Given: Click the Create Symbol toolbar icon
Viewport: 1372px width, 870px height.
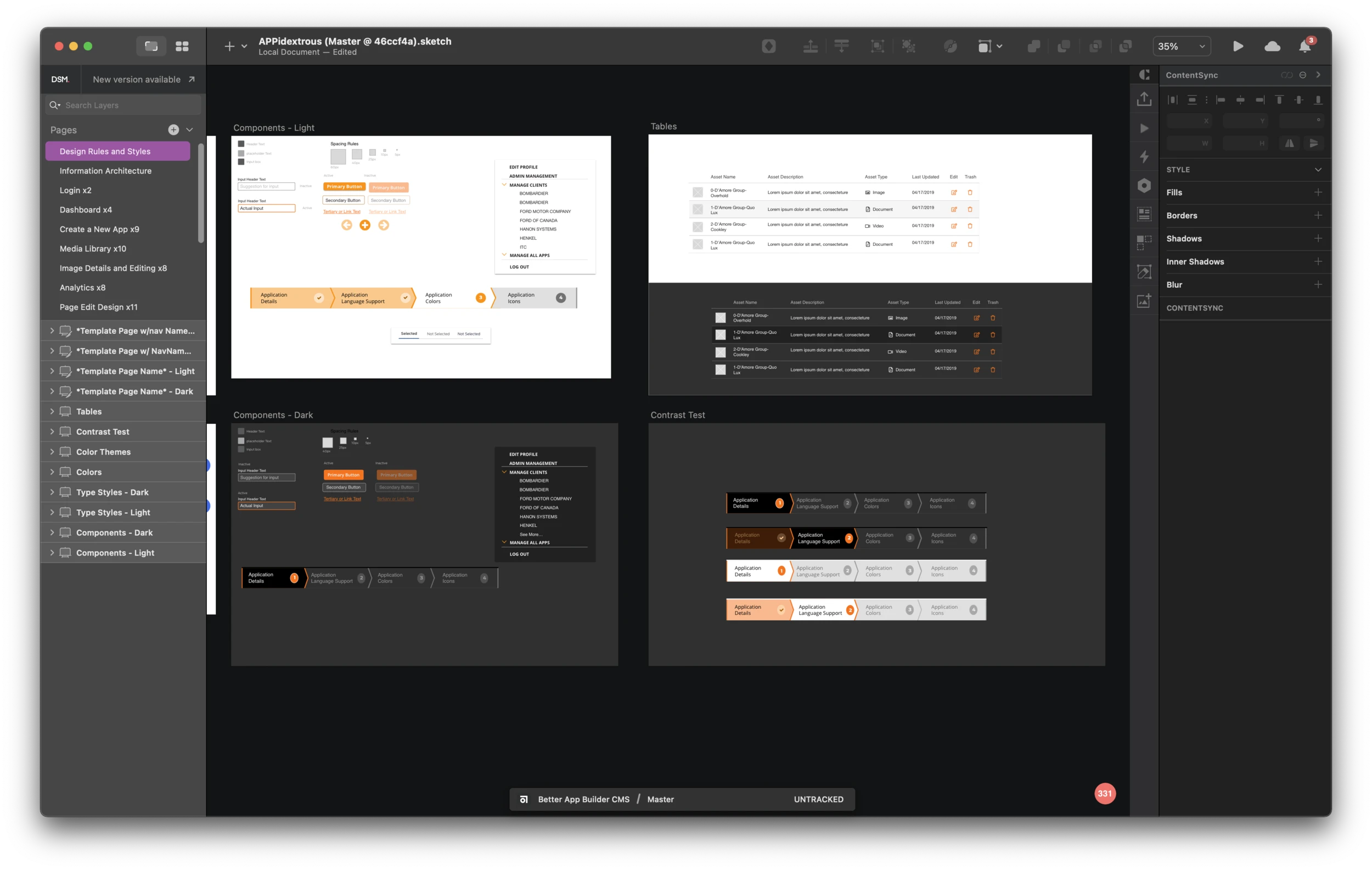Looking at the screenshot, I should tap(769, 47).
